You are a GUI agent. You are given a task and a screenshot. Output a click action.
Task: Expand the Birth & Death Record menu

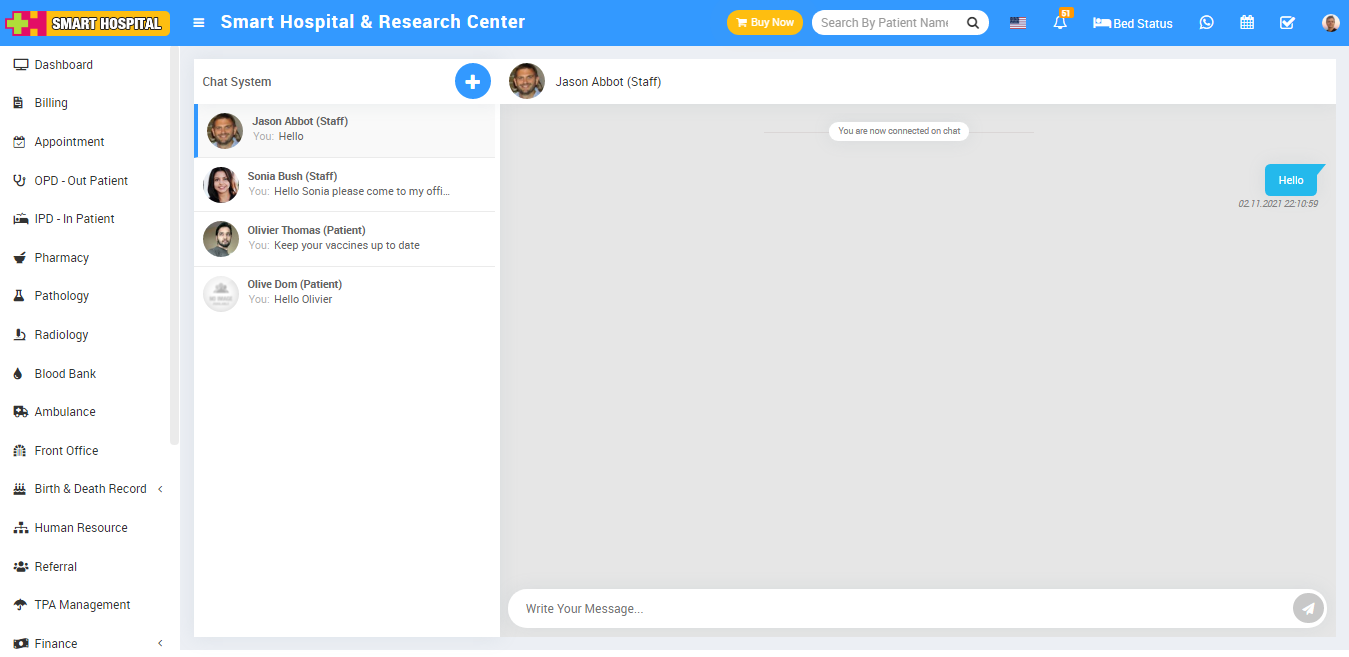(x=90, y=489)
